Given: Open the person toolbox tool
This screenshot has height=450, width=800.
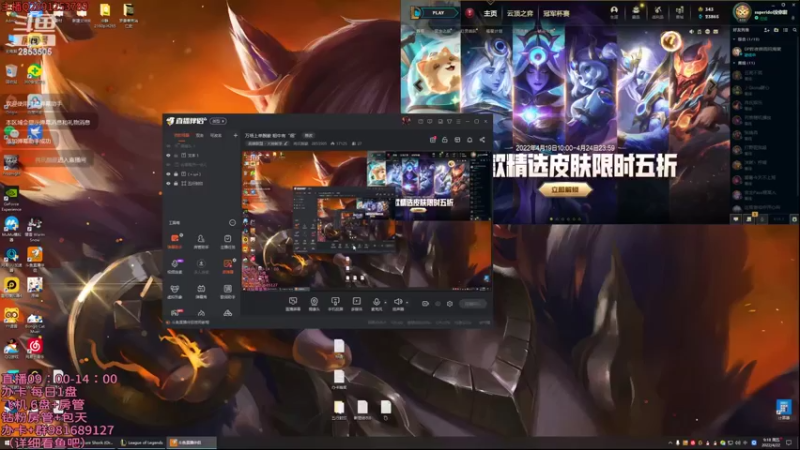Looking at the screenshot, I should pos(201,241).
